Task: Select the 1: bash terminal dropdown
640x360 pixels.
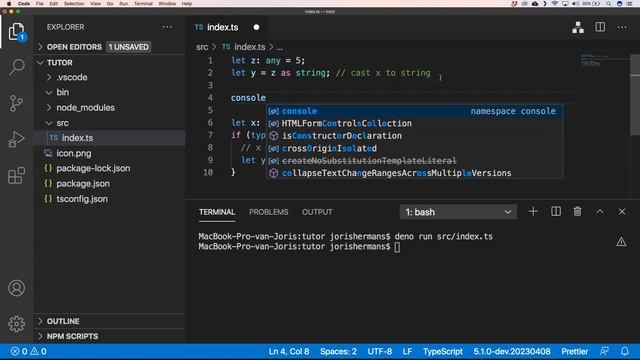Action: pyautogui.click(x=458, y=212)
